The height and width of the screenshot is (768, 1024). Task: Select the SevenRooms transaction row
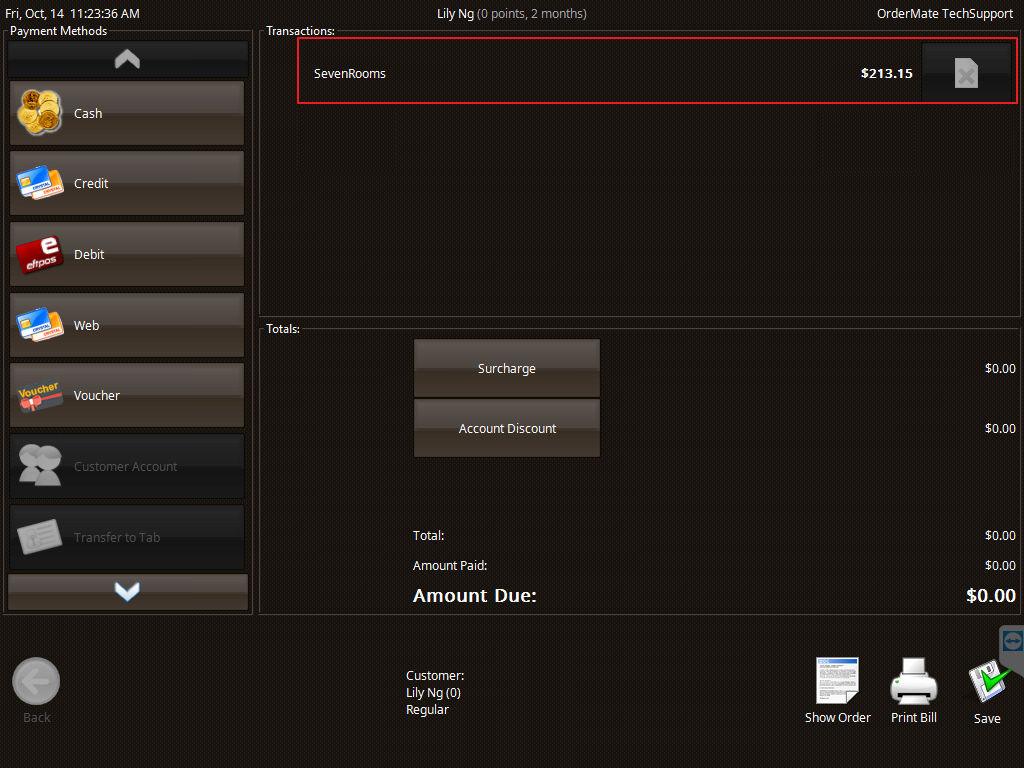tap(600, 72)
